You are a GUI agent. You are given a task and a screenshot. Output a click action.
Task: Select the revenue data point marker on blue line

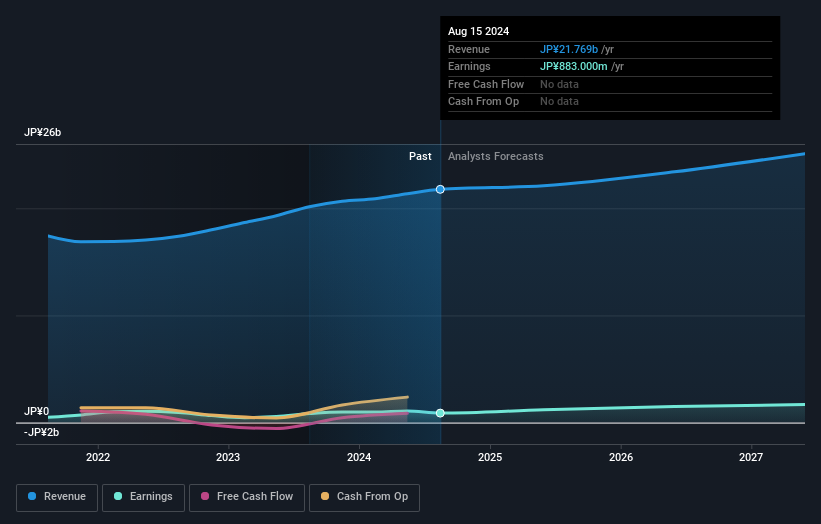[x=440, y=189]
